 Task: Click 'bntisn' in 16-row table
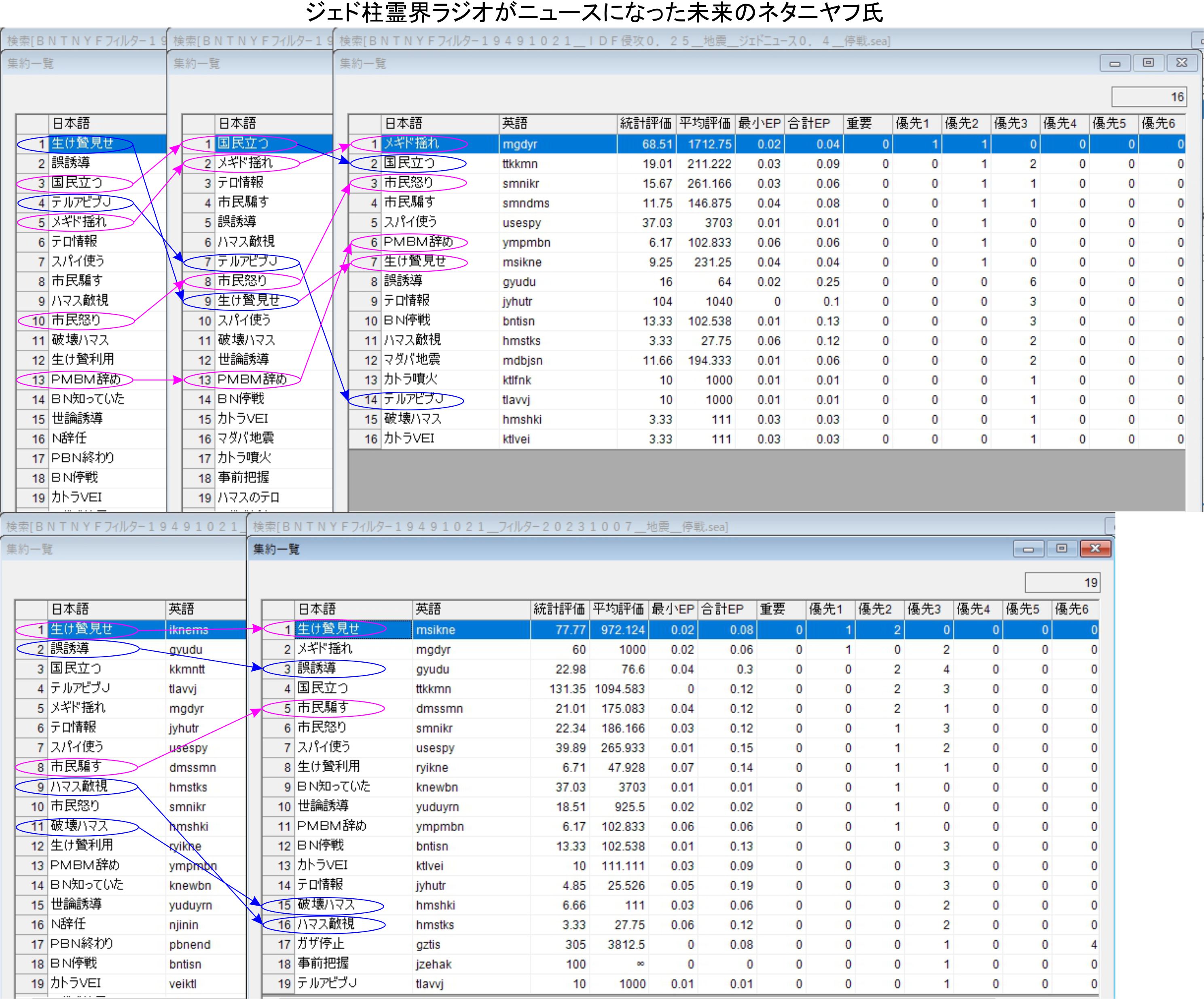557,321
